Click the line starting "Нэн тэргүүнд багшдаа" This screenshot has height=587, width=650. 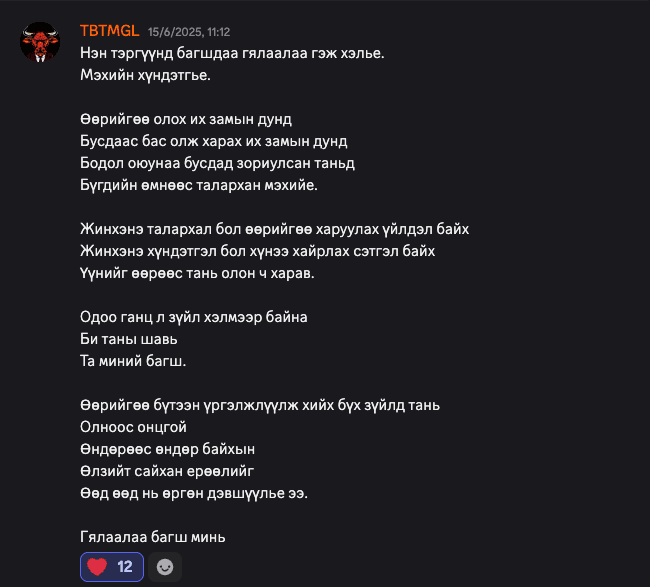232,53
